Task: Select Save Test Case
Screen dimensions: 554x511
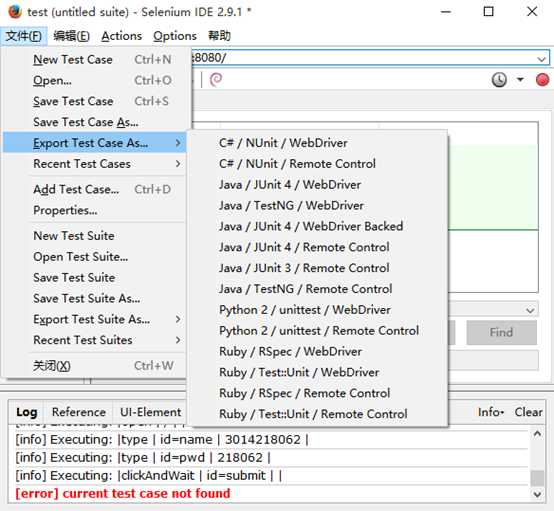Action: tap(94, 101)
